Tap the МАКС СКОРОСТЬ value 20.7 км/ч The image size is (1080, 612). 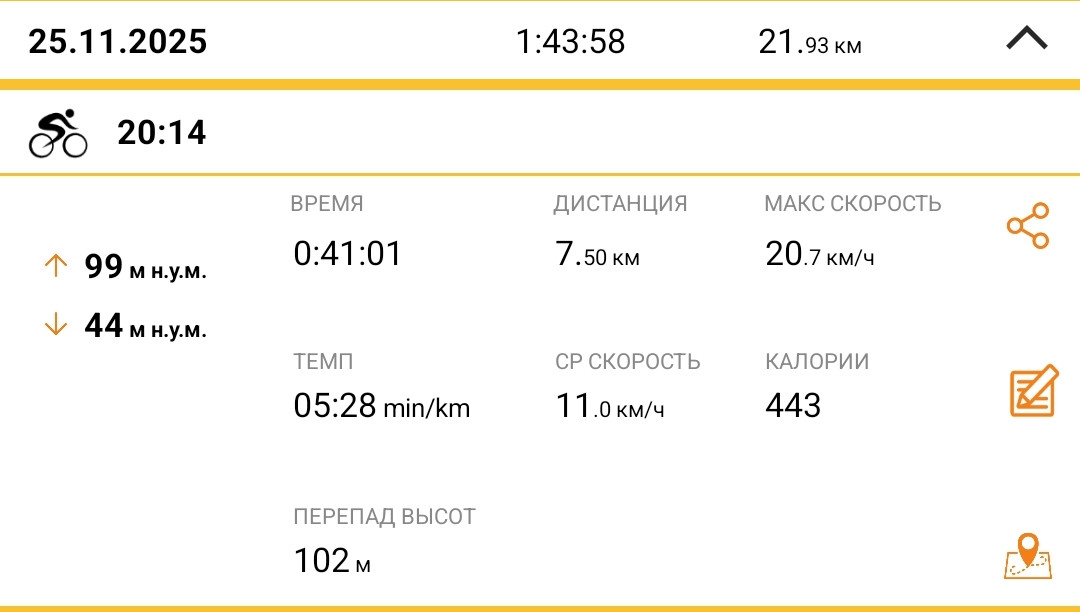tap(820, 254)
